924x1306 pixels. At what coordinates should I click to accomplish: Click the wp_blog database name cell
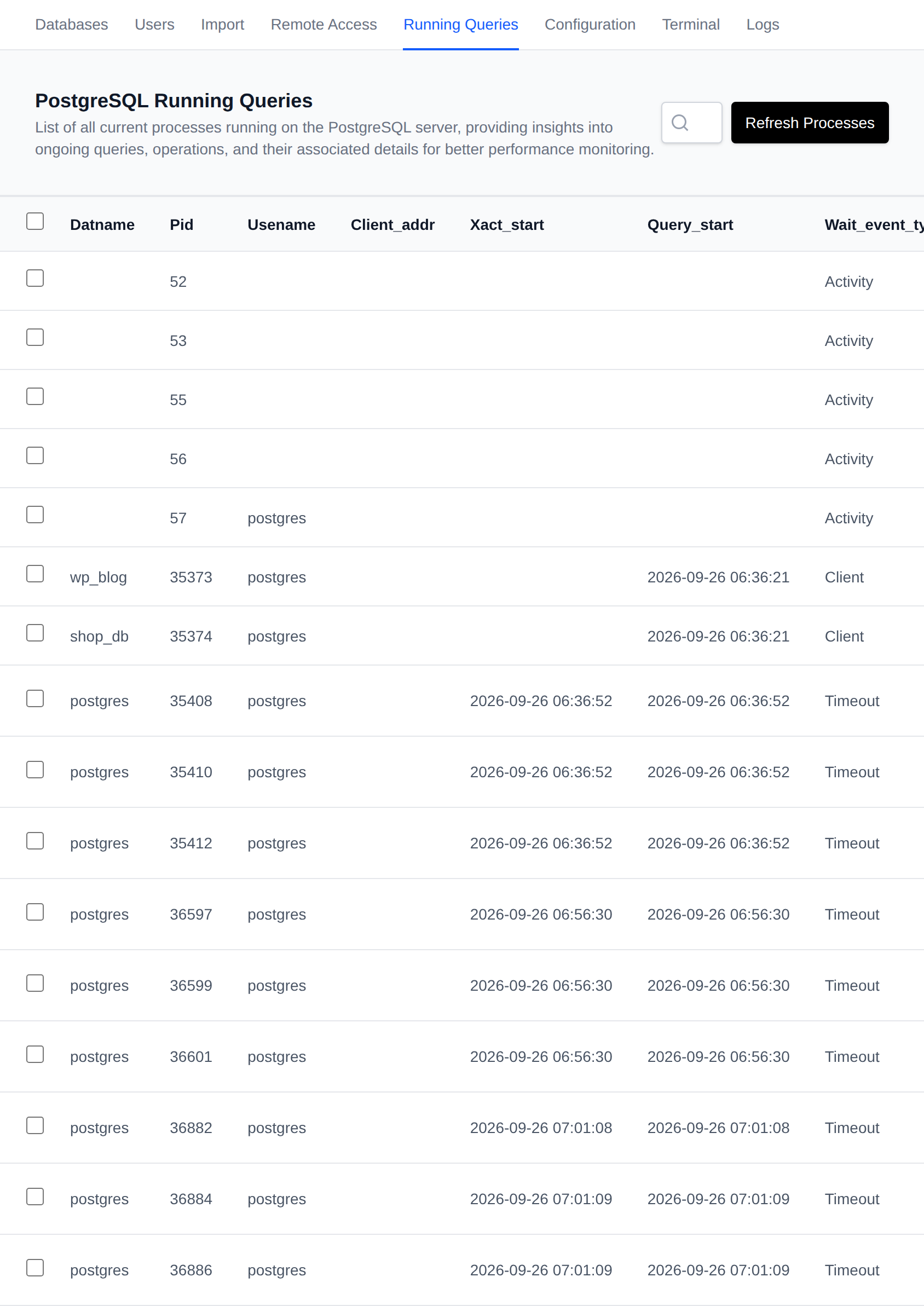[x=99, y=577]
